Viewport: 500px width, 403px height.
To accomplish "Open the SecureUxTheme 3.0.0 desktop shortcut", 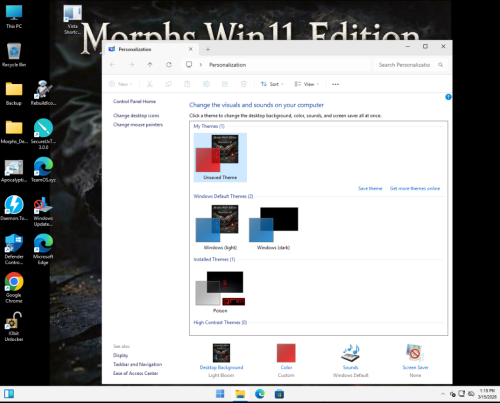I will point(43,134).
